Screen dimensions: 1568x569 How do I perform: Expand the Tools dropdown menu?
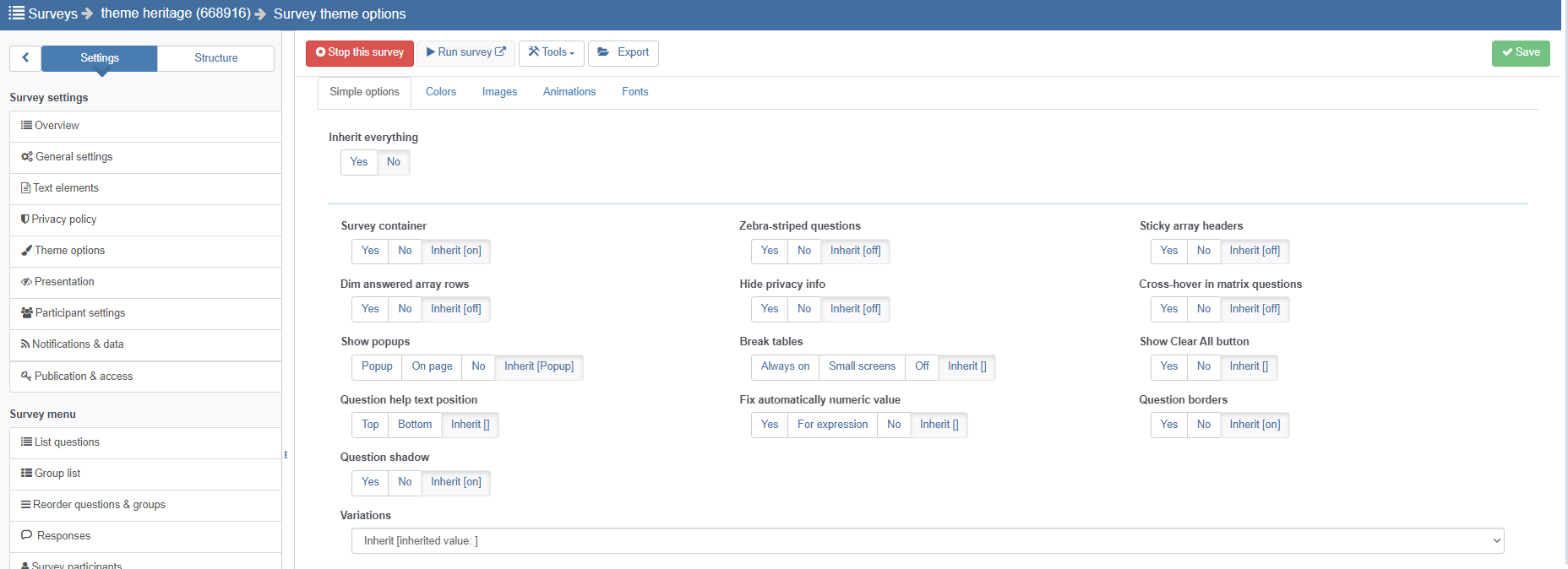[551, 52]
